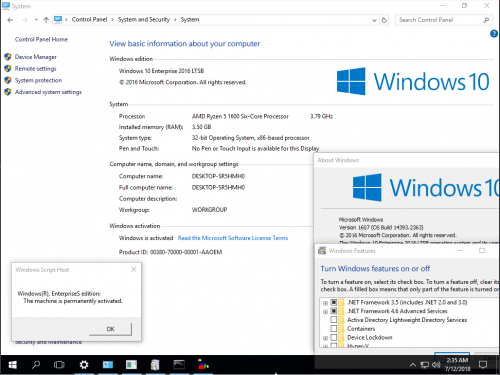Click the WORKGROUP value

[x=209, y=210]
